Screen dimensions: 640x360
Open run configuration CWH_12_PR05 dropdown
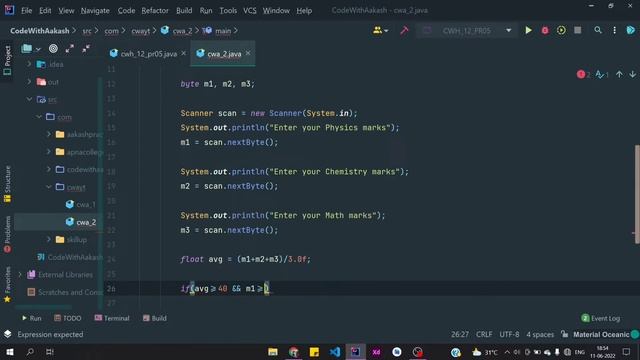point(467,31)
